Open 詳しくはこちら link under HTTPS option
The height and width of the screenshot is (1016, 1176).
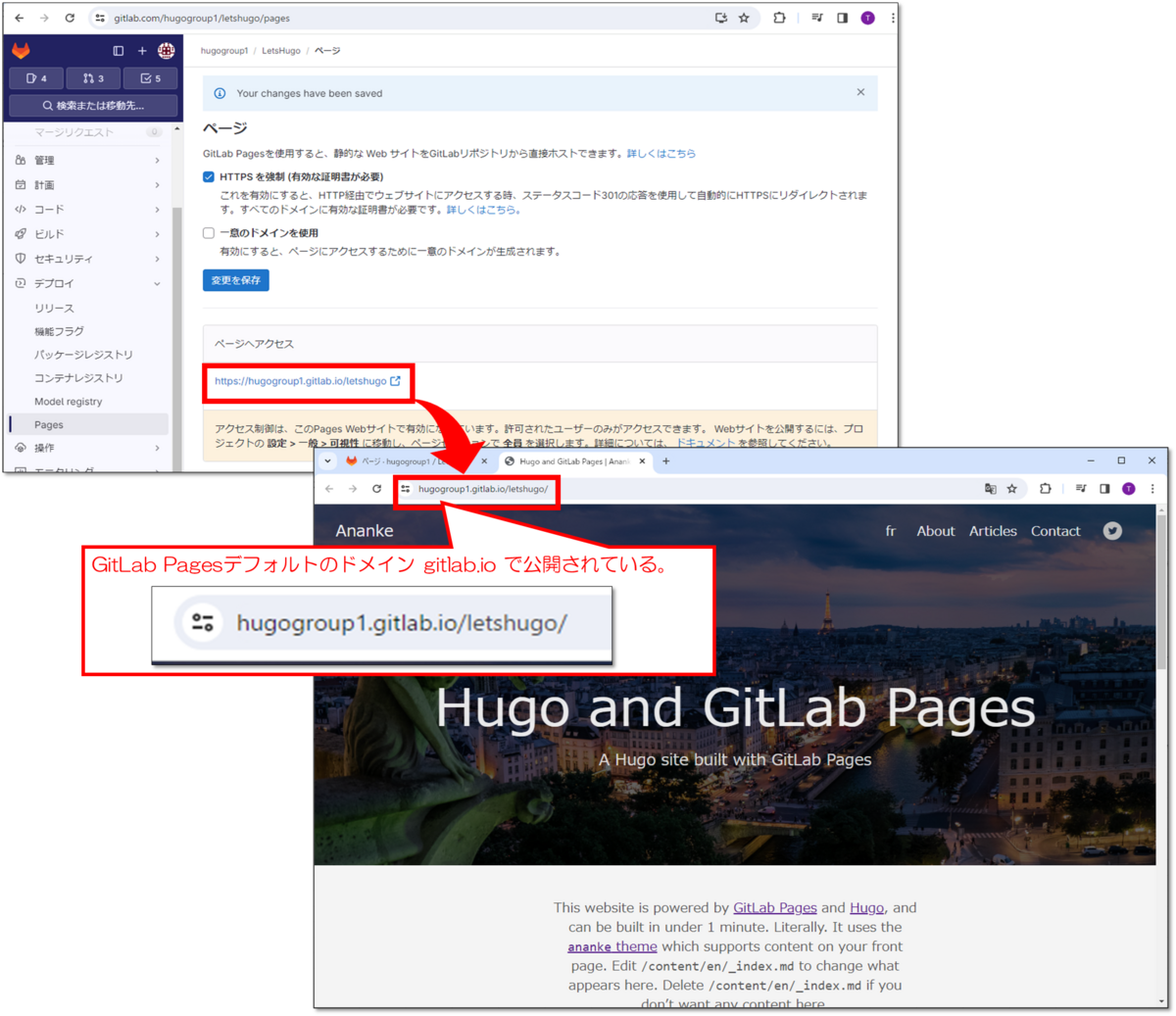pyautogui.click(x=481, y=210)
